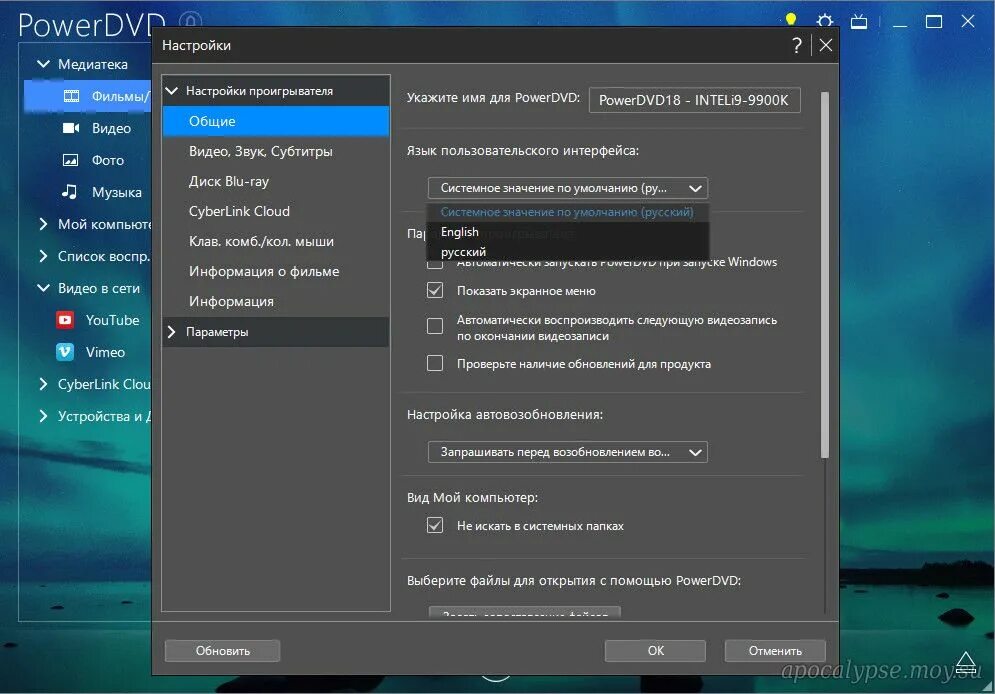
Task: Open Диск Blu-ray settings
Action: [x=276, y=181]
